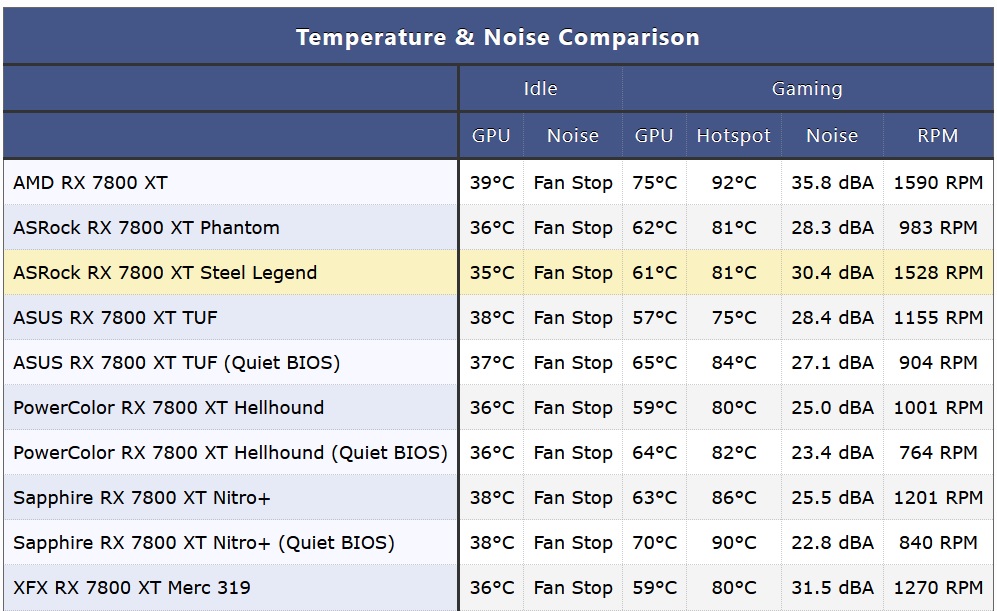Click ASUS RX 7800 XT TUF (Quiet BIOS)
The width and height of the screenshot is (997, 611).
click(x=176, y=363)
